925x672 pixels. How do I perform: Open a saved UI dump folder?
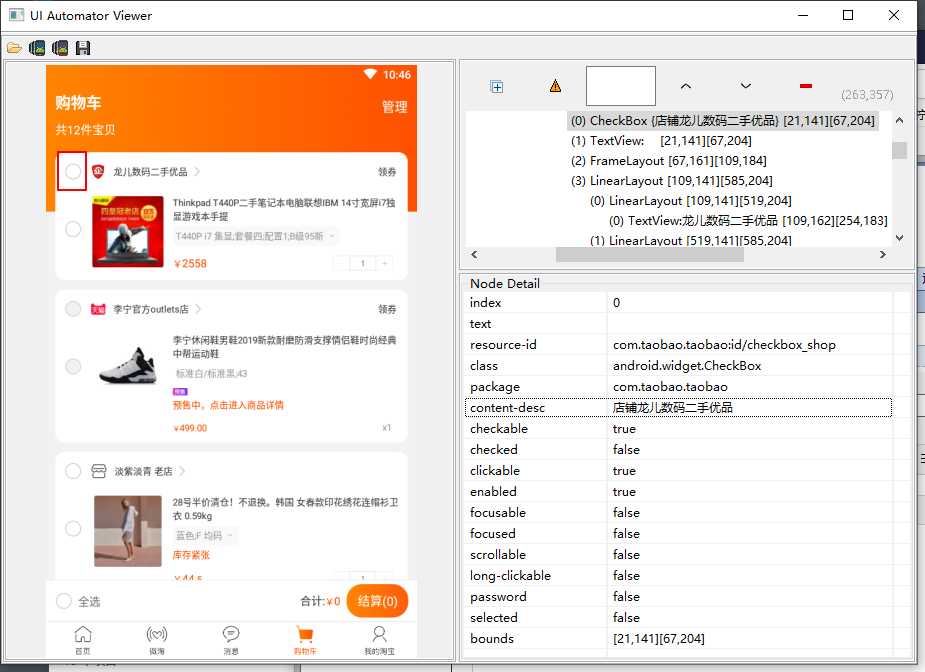click(14, 48)
